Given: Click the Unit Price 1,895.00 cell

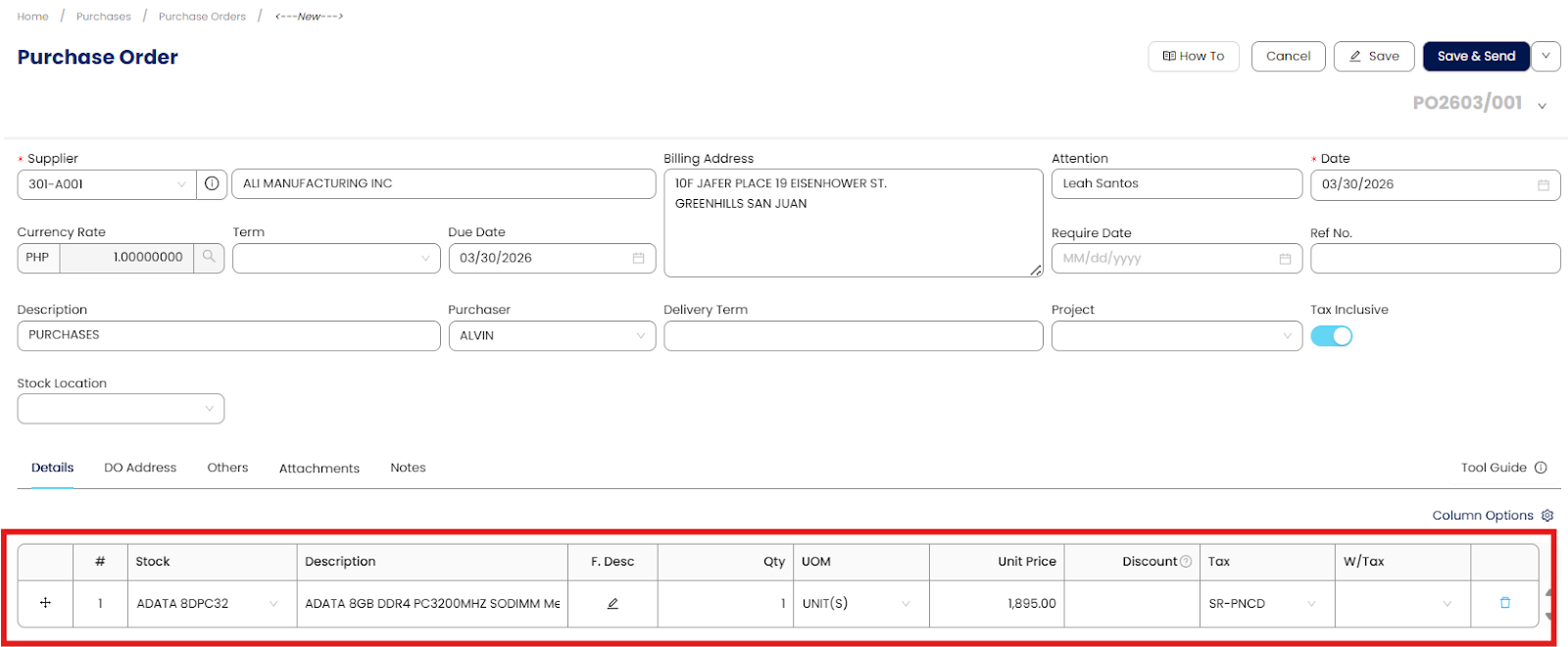Looking at the screenshot, I should click(x=997, y=604).
